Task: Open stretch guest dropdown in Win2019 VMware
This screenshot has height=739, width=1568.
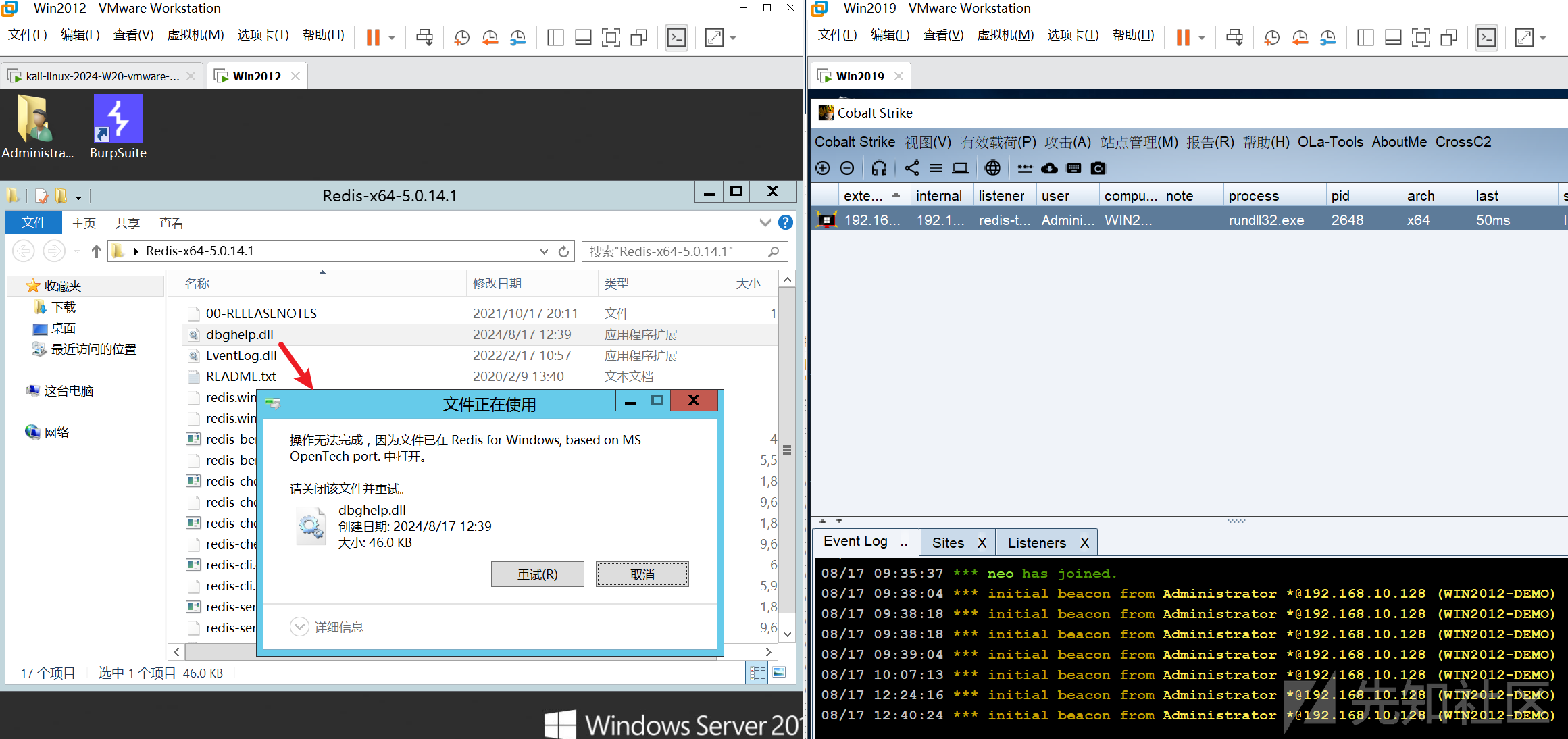Action: [x=1543, y=38]
